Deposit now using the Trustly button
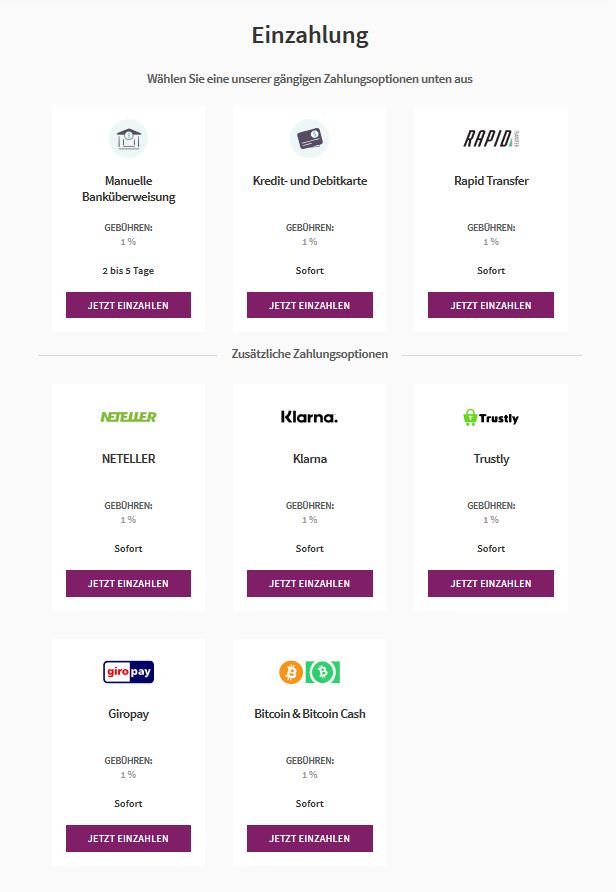 click(491, 584)
